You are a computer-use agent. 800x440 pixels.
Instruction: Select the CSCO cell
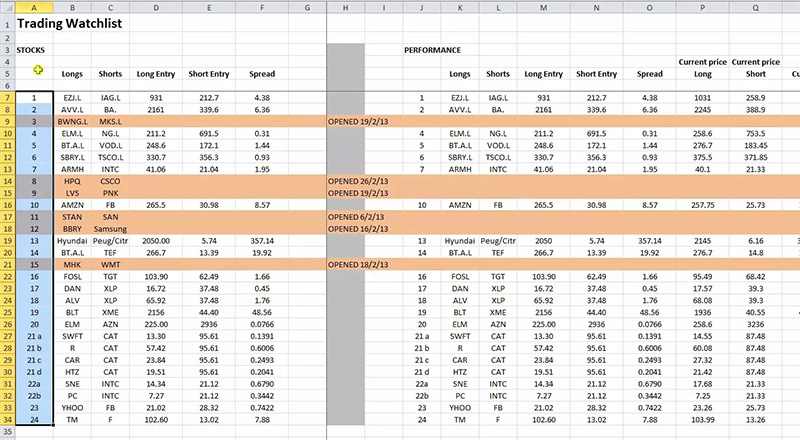pos(110,181)
